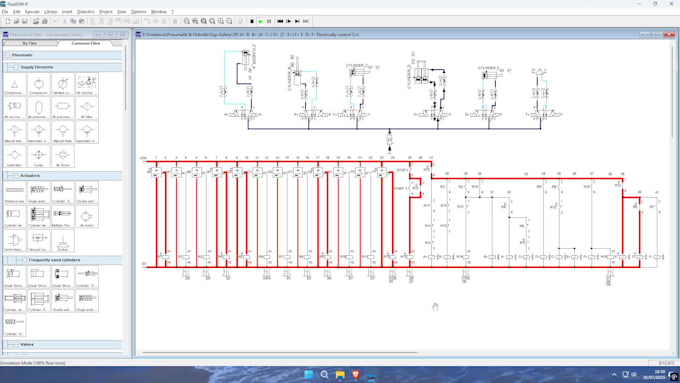Pause the running simulation
This screenshot has height=383, width=680.
(x=269, y=21)
